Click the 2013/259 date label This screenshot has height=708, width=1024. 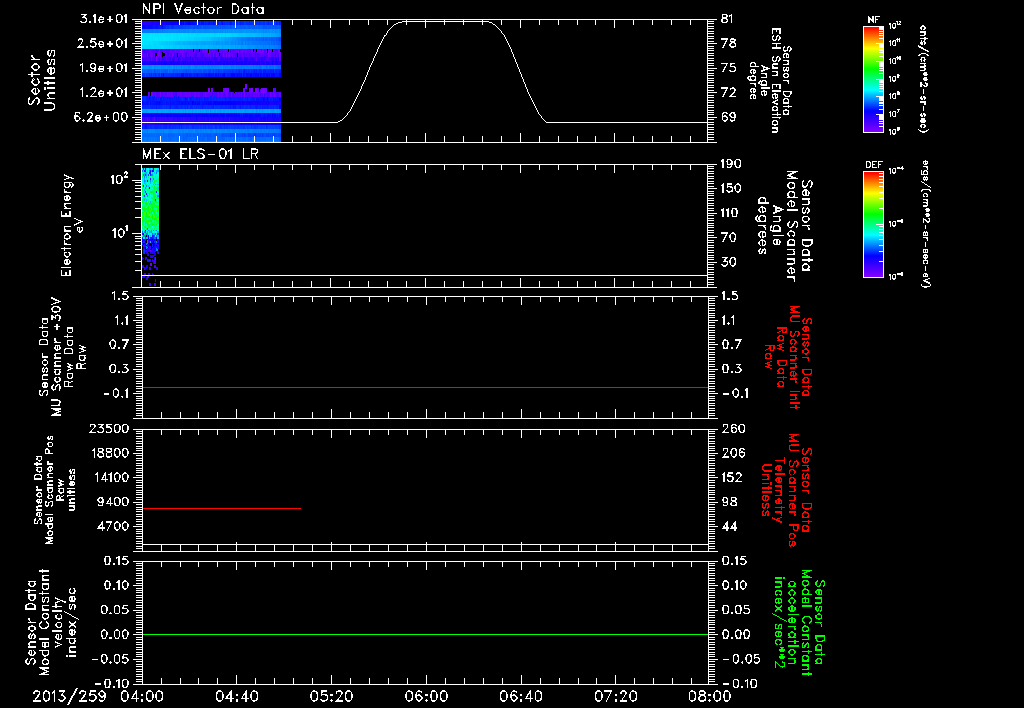coord(69,696)
